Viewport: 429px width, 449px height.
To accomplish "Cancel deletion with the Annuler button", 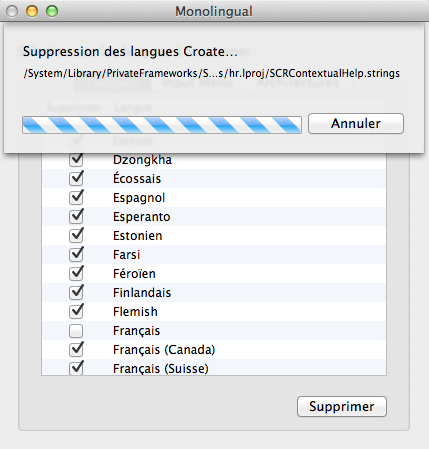I will (356, 124).
